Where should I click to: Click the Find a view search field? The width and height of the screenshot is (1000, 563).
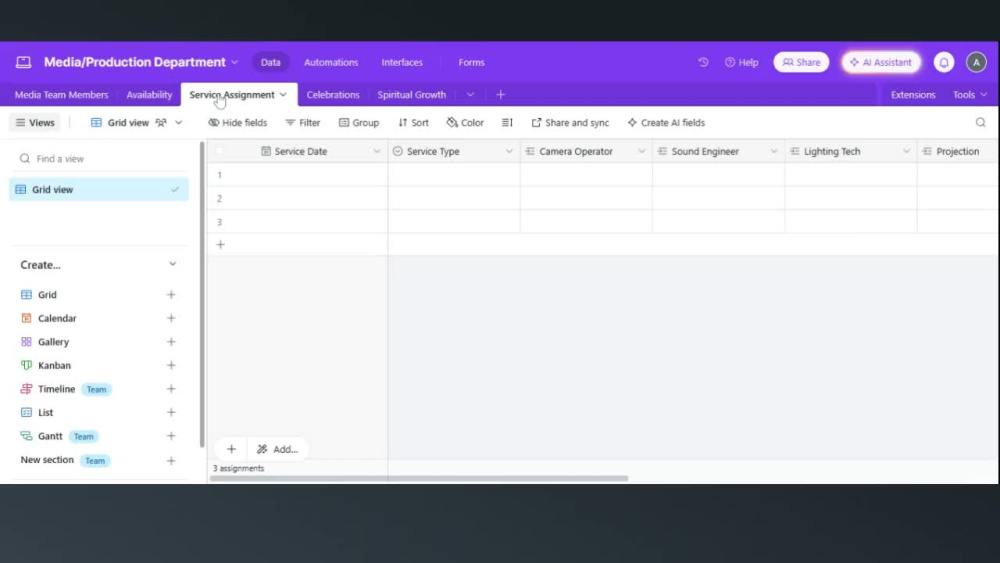(x=99, y=158)
